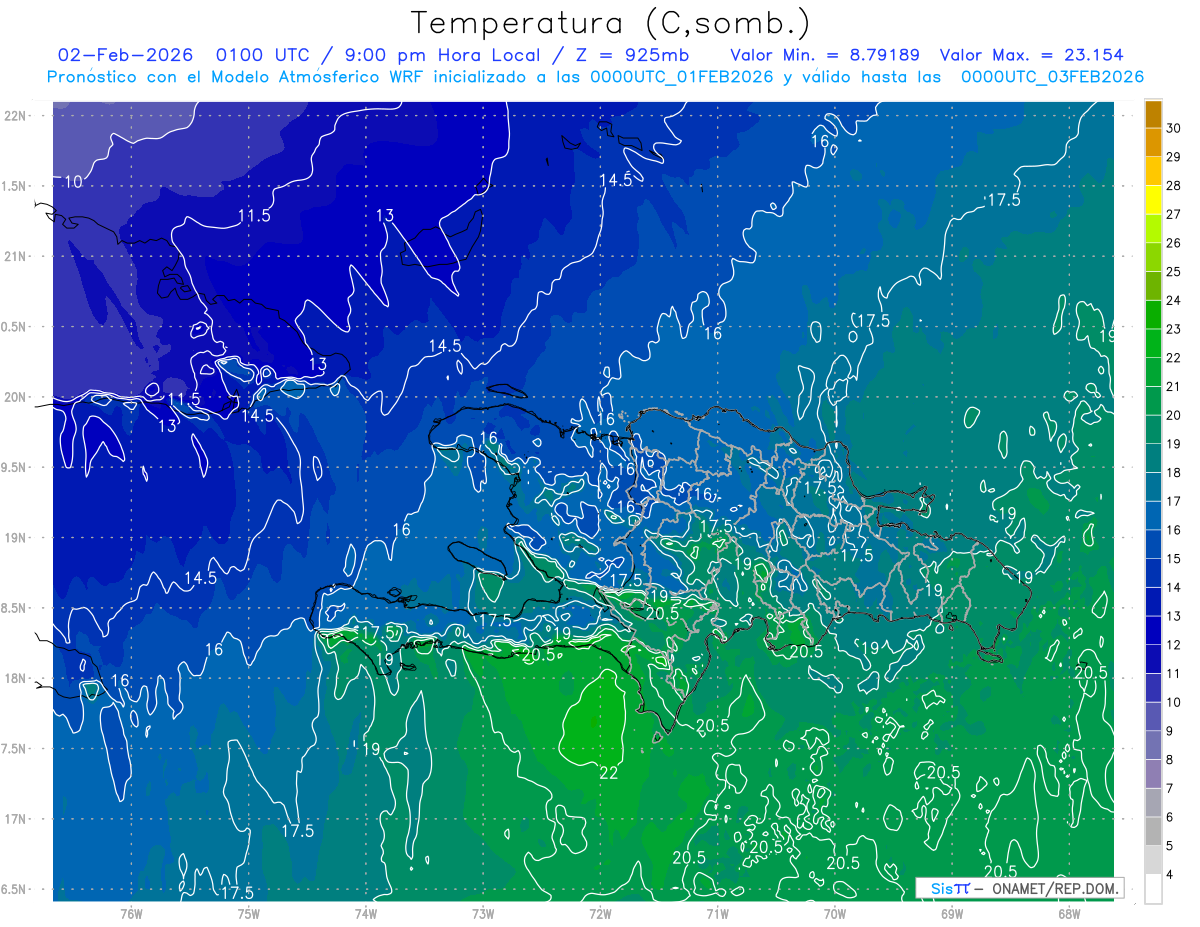Viewport: 1200px width, 927px height.
Task: Click the "22N" latitude axis label
Action: 16,116
